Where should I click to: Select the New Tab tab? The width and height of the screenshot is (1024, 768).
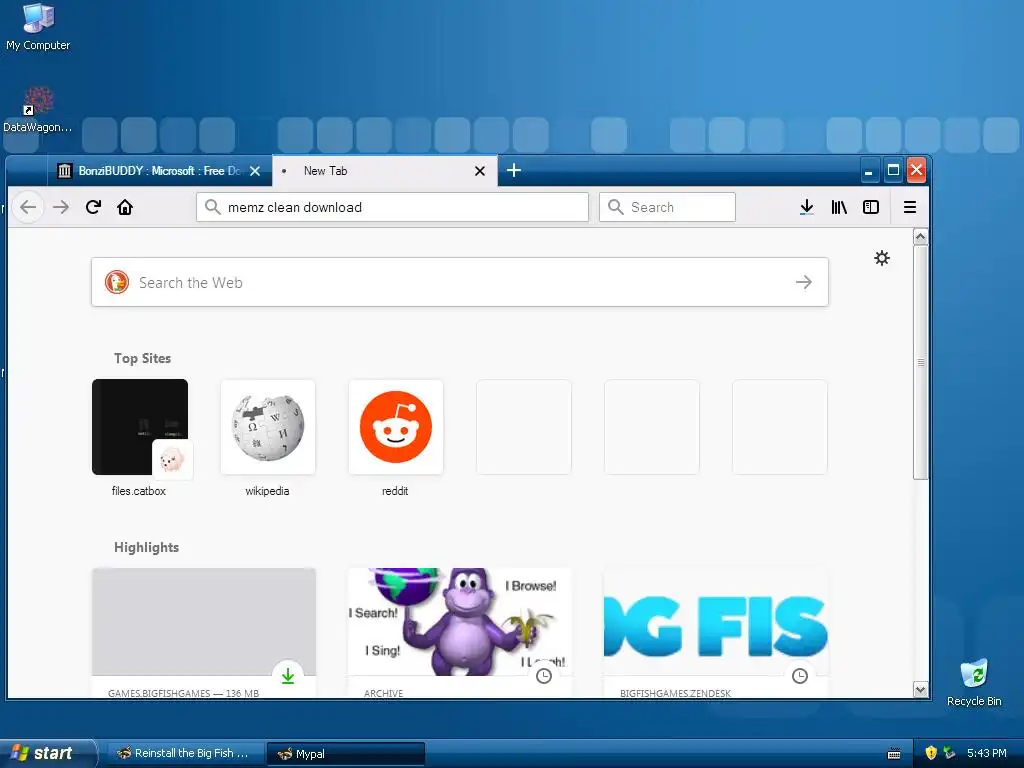pyautogui.click(x=385, y=171)
